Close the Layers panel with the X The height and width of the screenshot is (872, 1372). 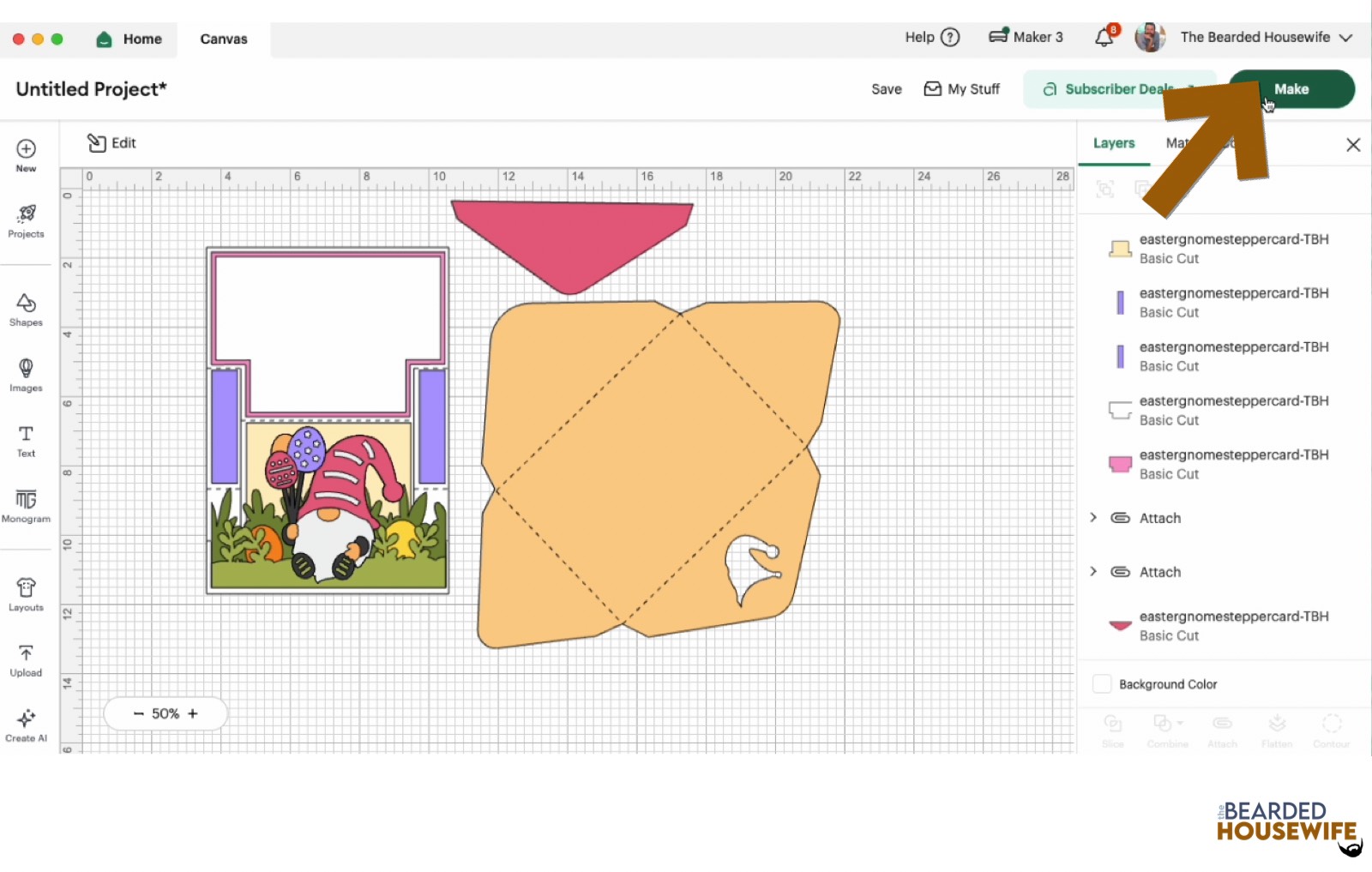(x=1353, y=145)
